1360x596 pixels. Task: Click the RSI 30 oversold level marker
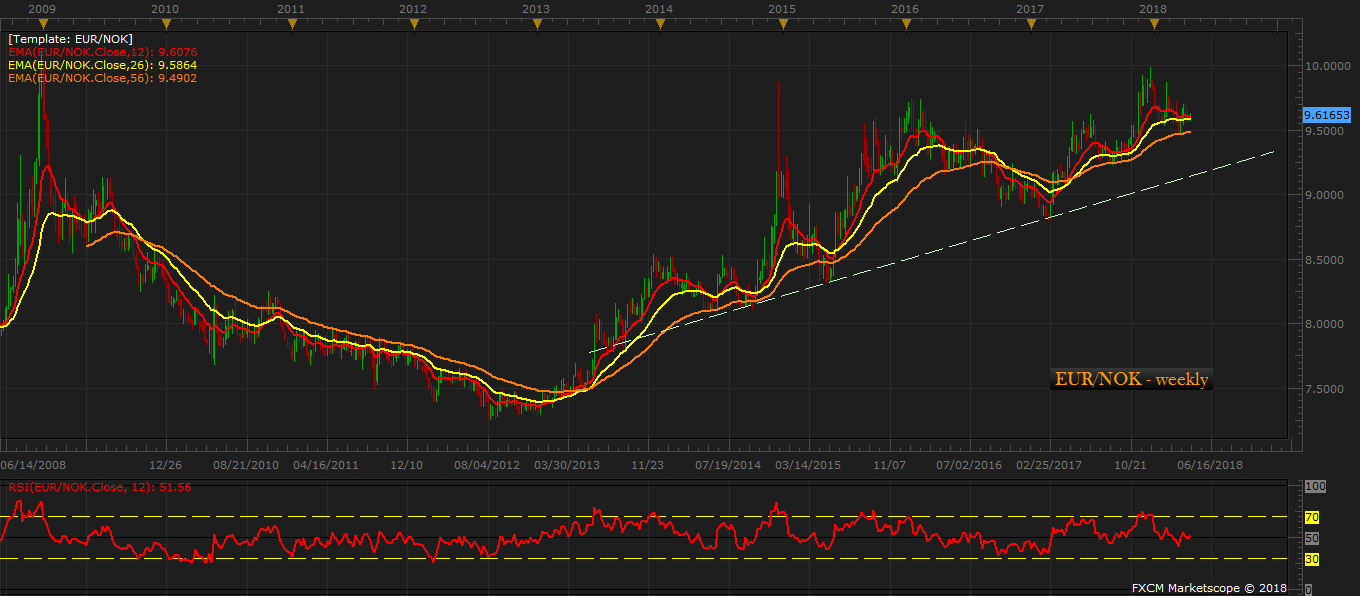[1312, 559]
